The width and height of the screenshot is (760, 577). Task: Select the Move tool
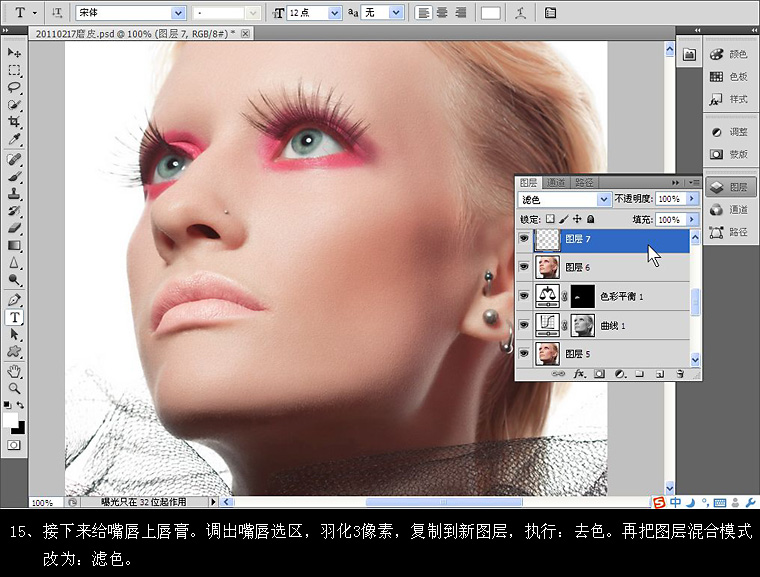click(x=14, y=52)
